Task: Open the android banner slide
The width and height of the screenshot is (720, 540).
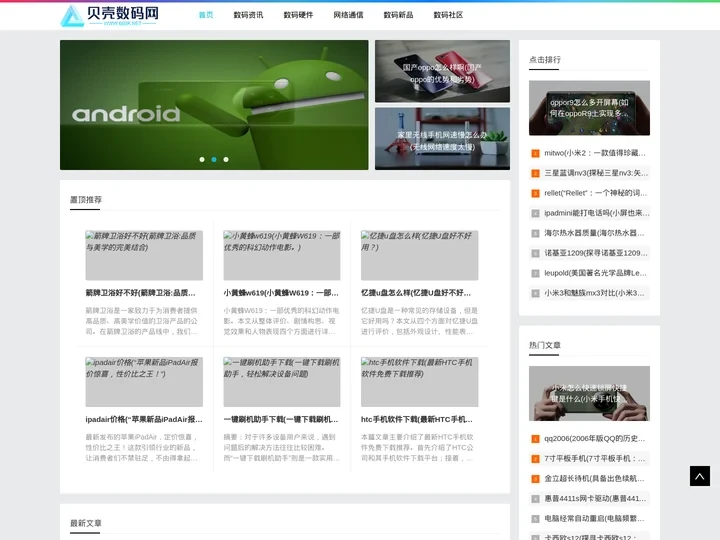Action: tap(214, 105)
